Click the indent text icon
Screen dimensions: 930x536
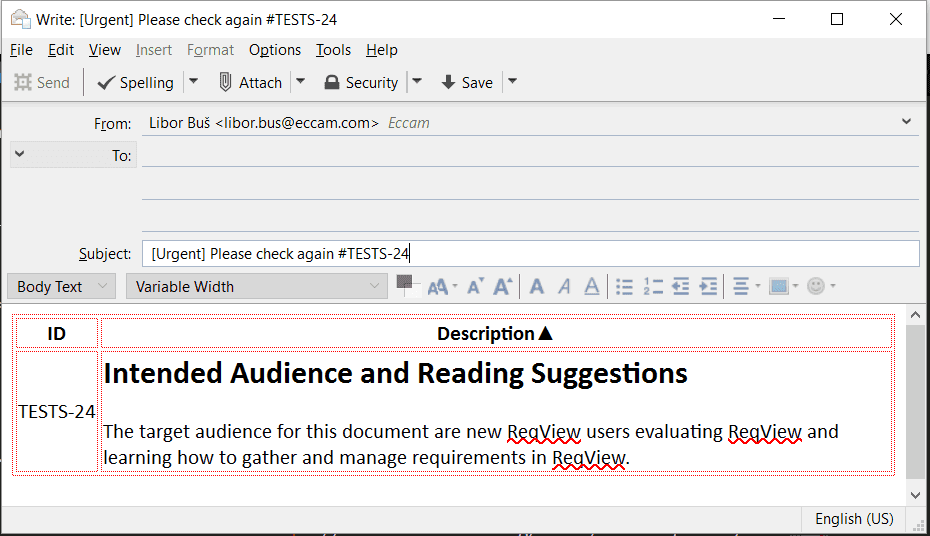tap(709, 286)
